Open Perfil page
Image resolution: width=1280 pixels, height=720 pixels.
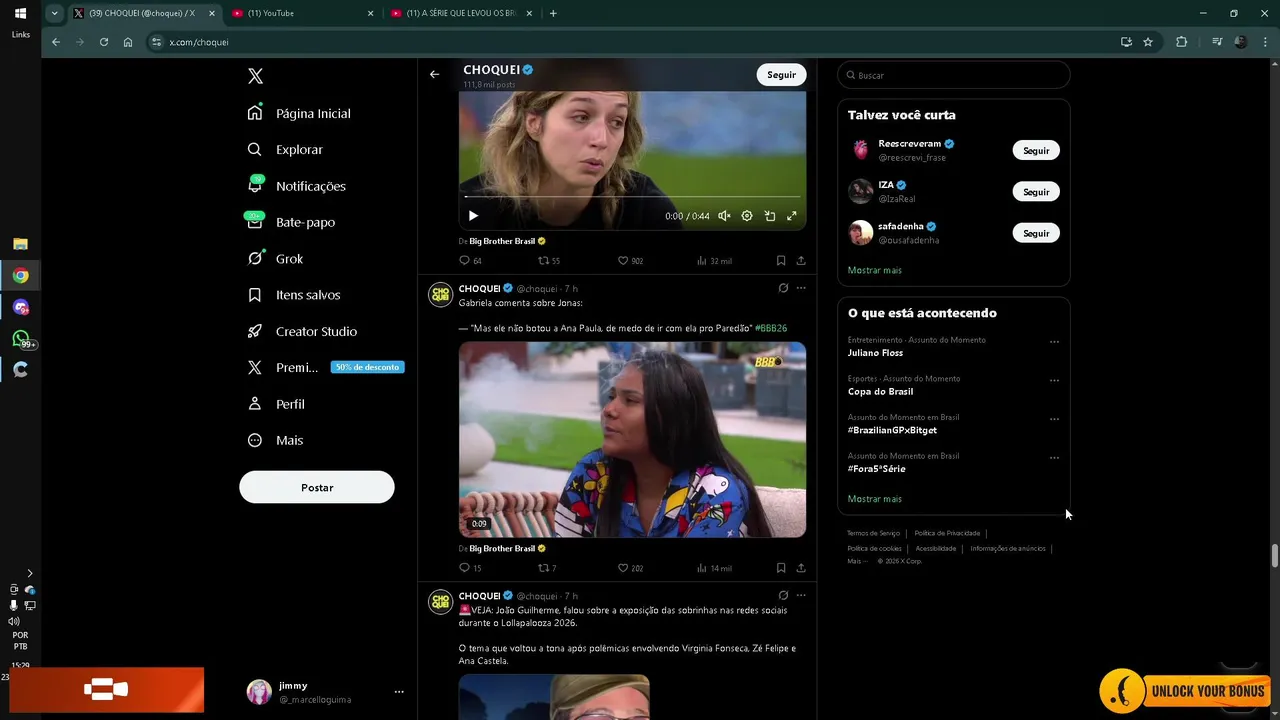pos(276,404)
